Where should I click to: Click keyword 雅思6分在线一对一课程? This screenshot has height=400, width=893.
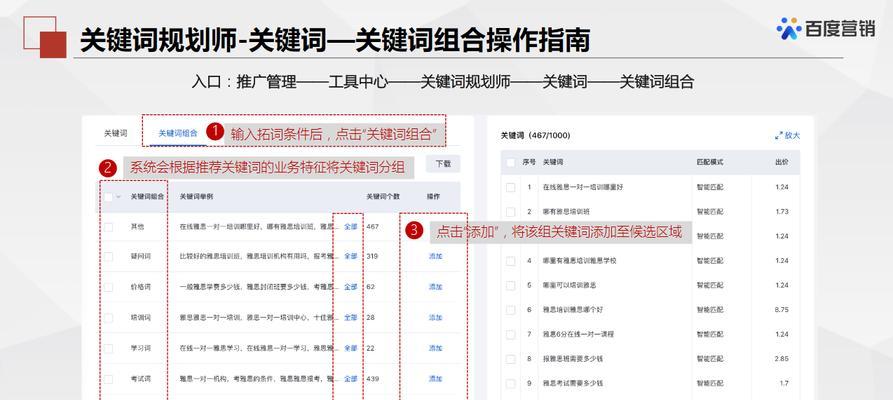(578, 334)
